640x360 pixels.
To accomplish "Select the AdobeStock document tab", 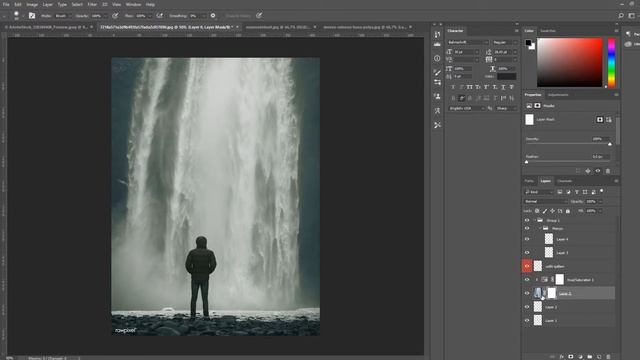I will coord(47,27).
